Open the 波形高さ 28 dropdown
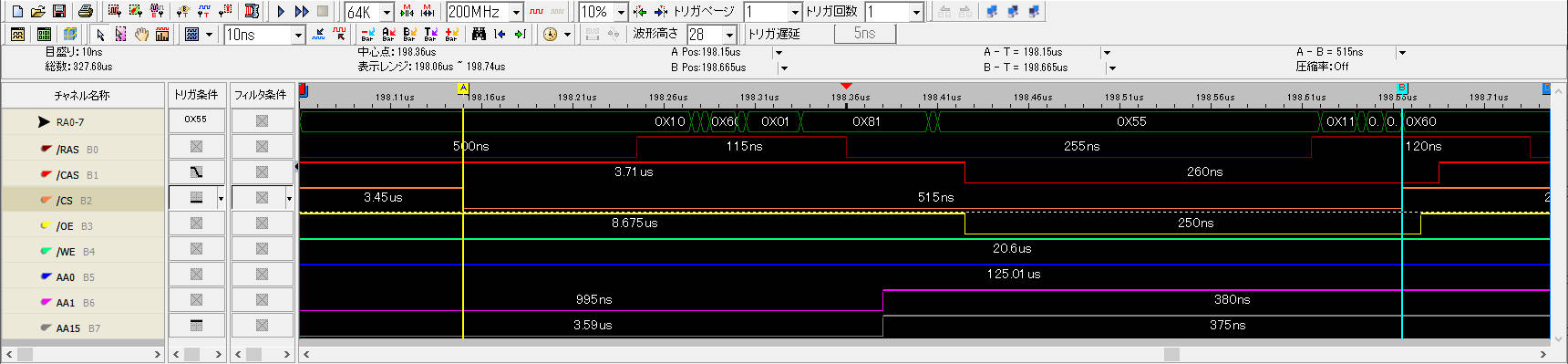 (x=729, y=35)
